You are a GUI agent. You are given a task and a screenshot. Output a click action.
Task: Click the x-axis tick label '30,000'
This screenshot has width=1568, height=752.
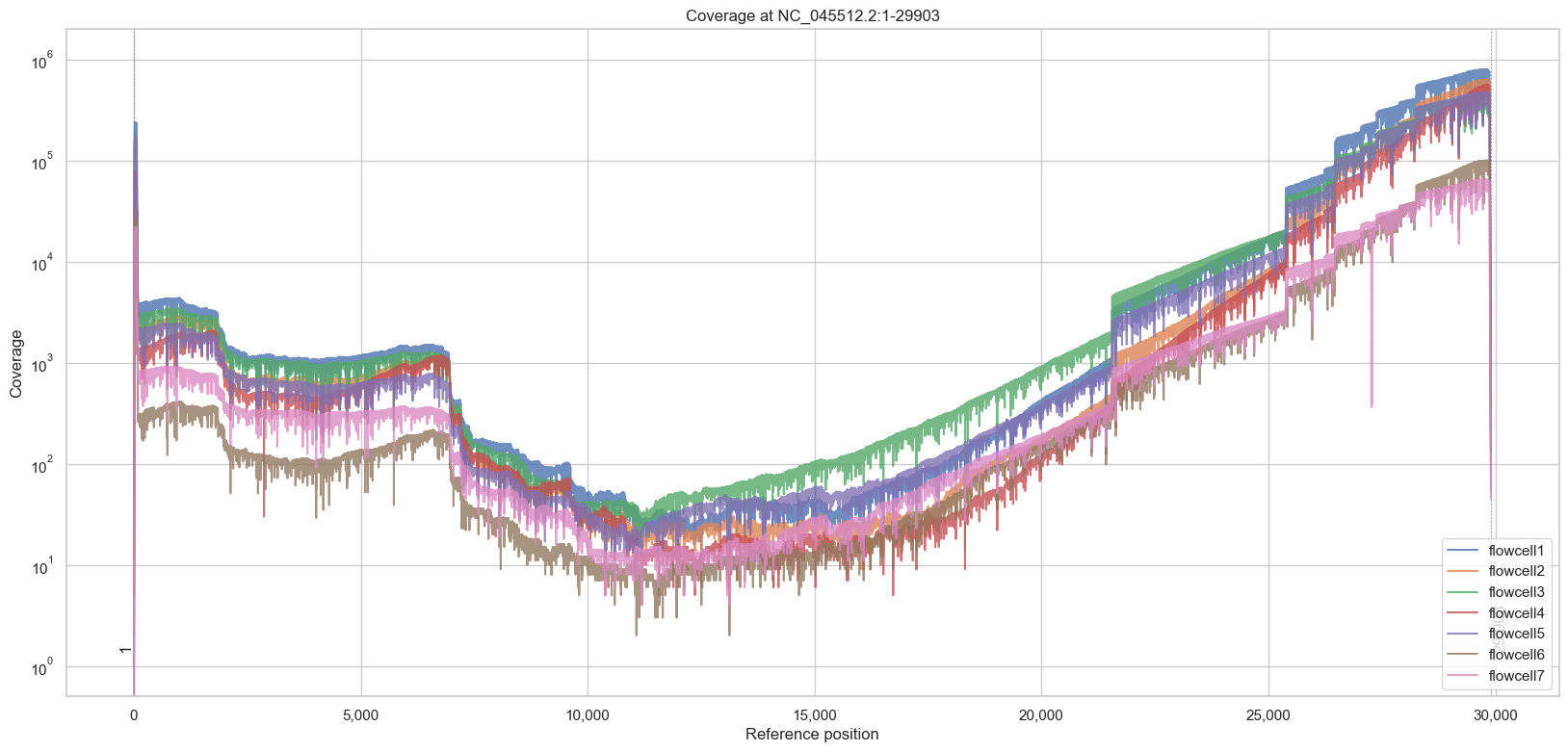(1495, 715)
